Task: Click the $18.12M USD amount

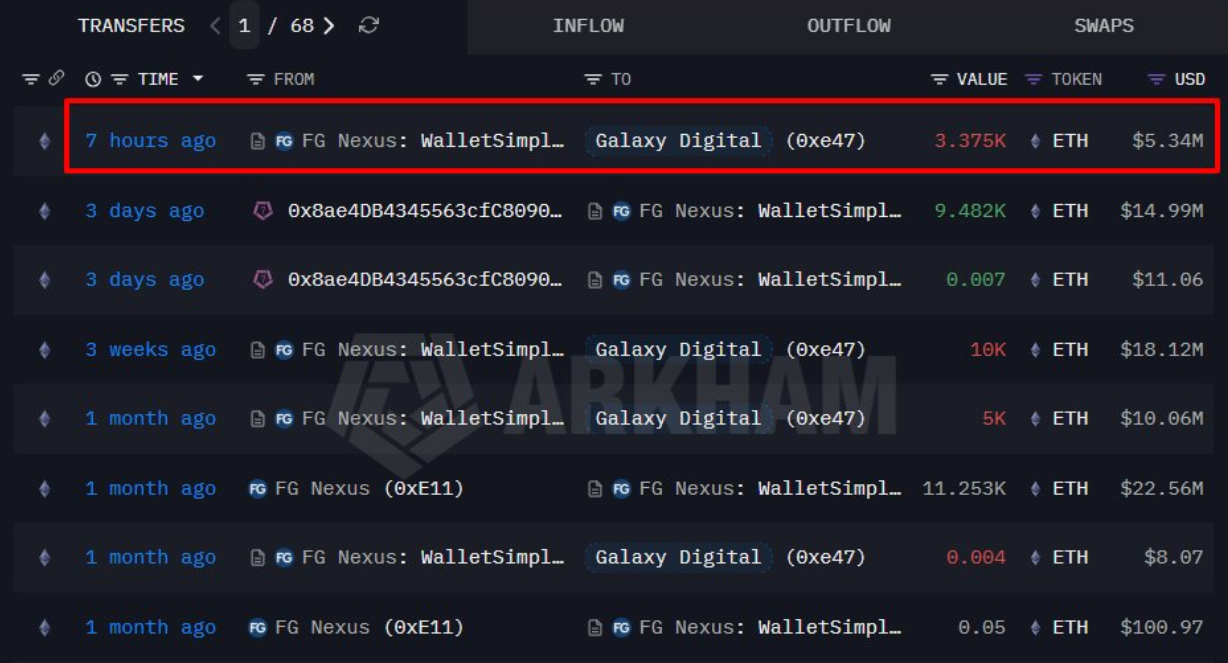Action: (x=1162, y=350)
